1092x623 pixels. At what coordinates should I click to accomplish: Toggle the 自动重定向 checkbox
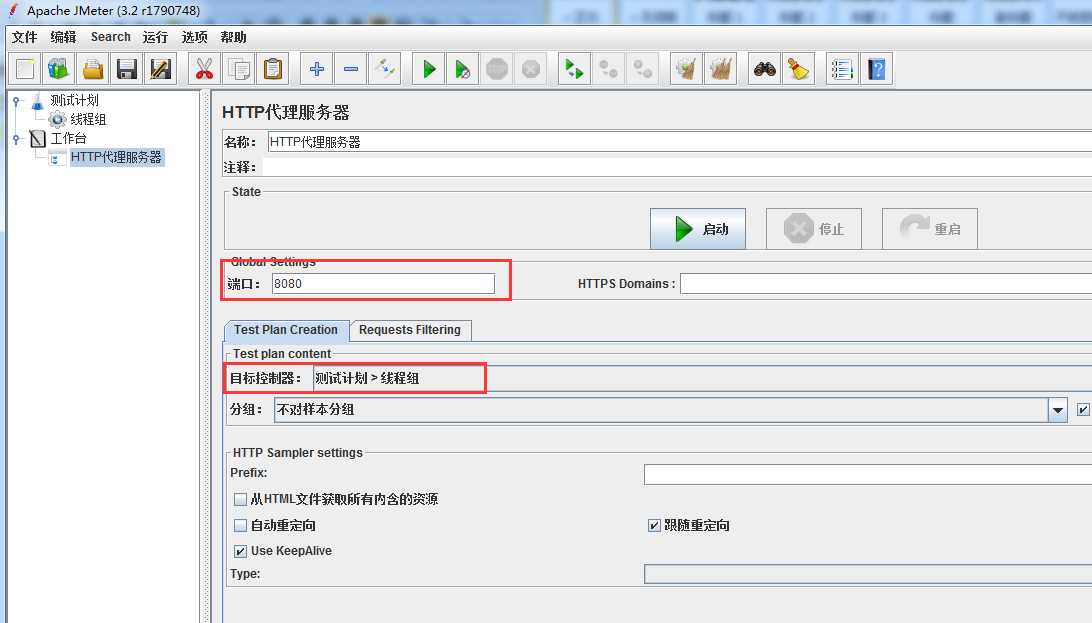coord(240,526)
